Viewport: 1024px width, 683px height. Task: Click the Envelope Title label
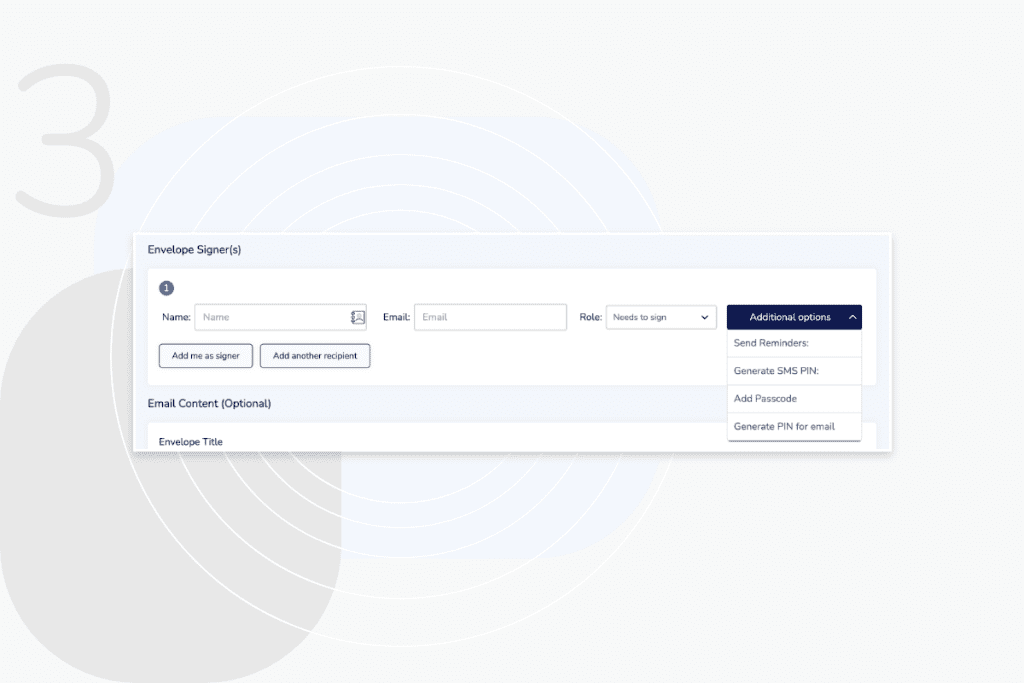pyautogui.click(x=191, y=442)
